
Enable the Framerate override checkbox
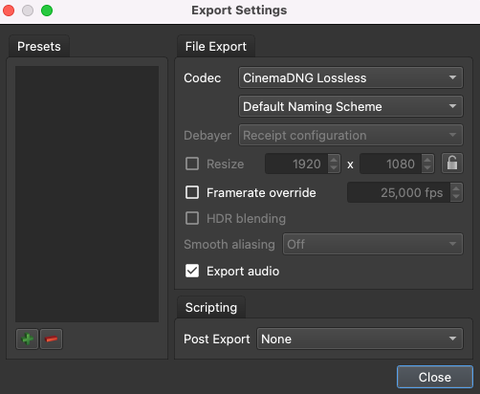[x=192, y=192]
